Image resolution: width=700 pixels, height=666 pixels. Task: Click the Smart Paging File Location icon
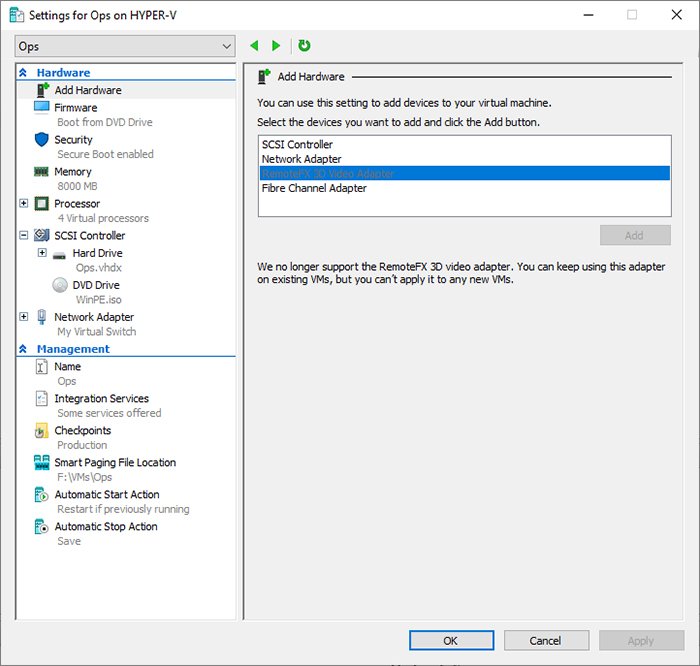pyautogui.click(x=41, y=463)
